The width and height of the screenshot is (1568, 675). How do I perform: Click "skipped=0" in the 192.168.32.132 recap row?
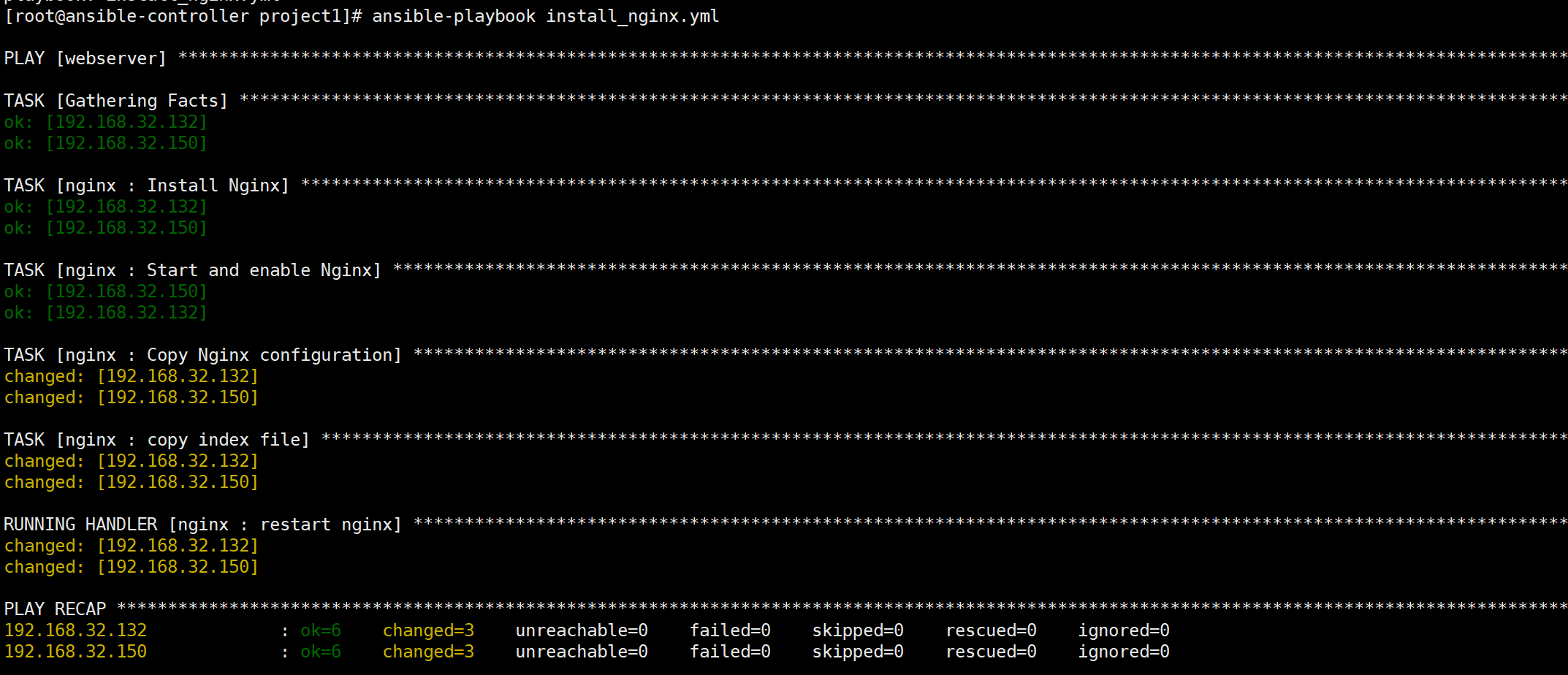pyautogui.click(x=859, y=630)
